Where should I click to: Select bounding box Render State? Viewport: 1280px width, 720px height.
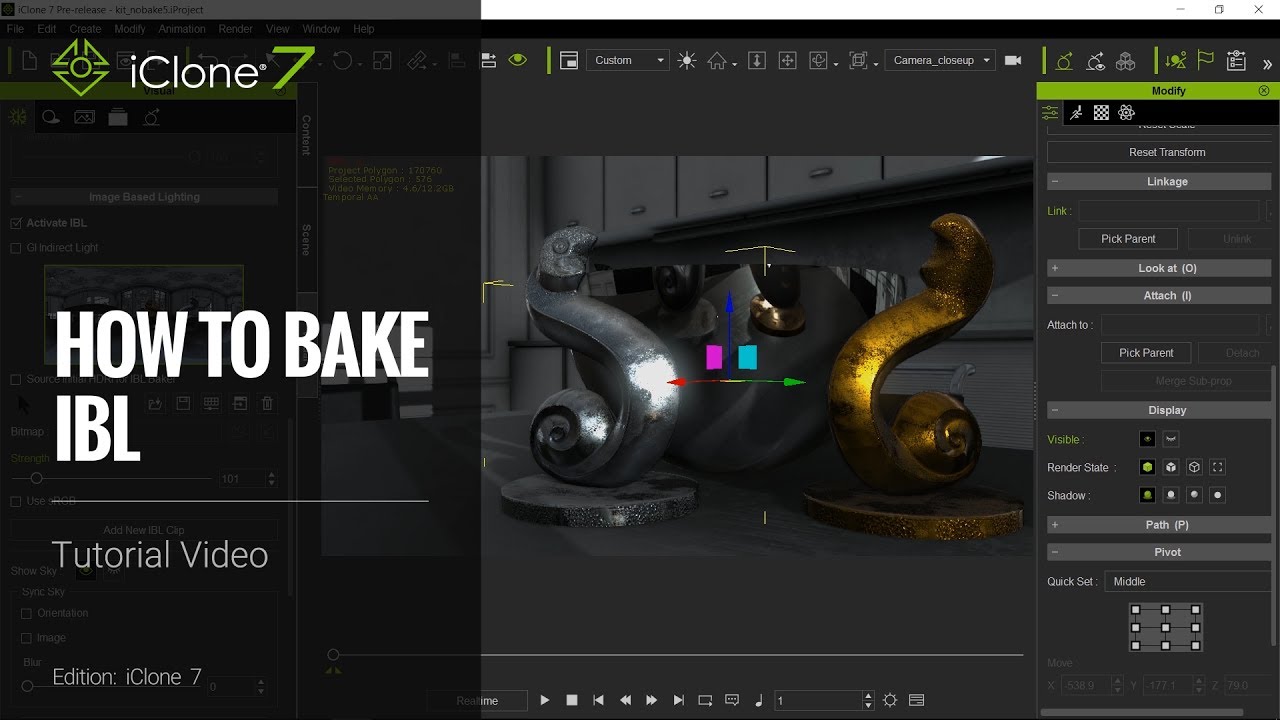point(1217,467)
